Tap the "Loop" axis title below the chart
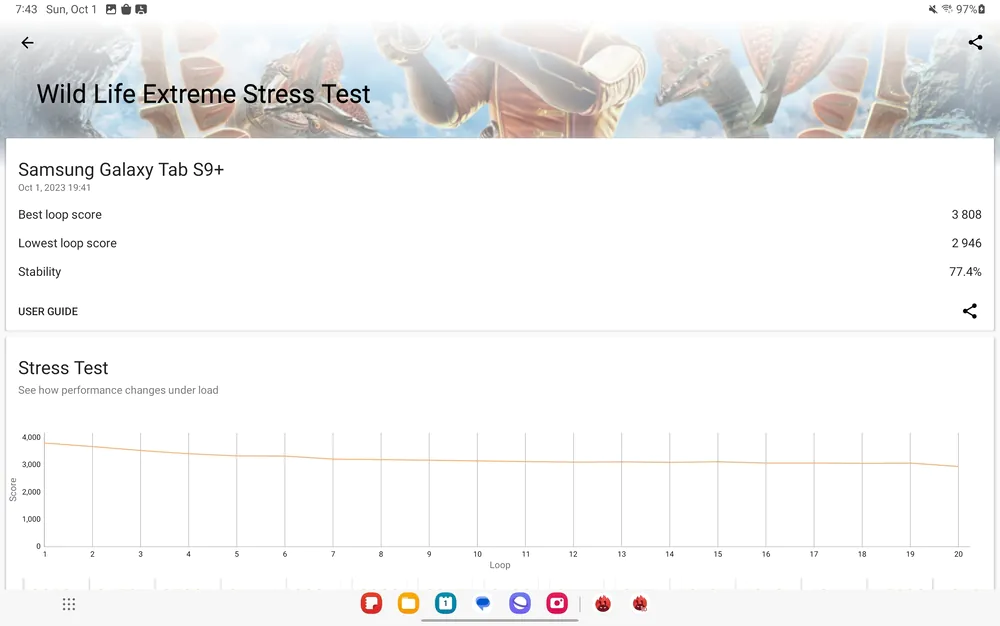The height and width of the screenshot is (626, 1000). (500, 565)
